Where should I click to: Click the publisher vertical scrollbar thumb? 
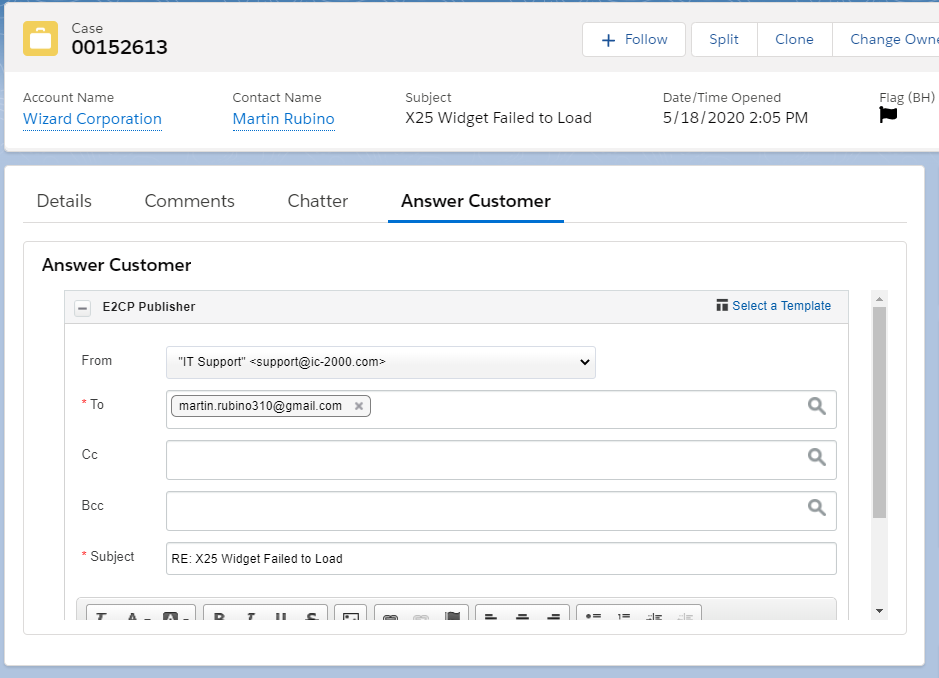pos(879,413)
